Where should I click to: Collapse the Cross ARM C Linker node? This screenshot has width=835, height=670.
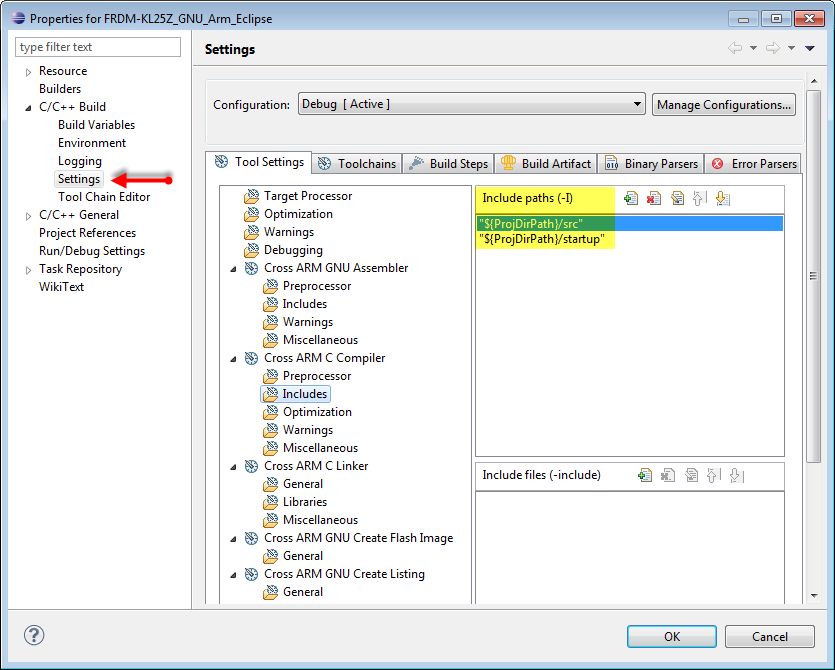pos(234,466)
